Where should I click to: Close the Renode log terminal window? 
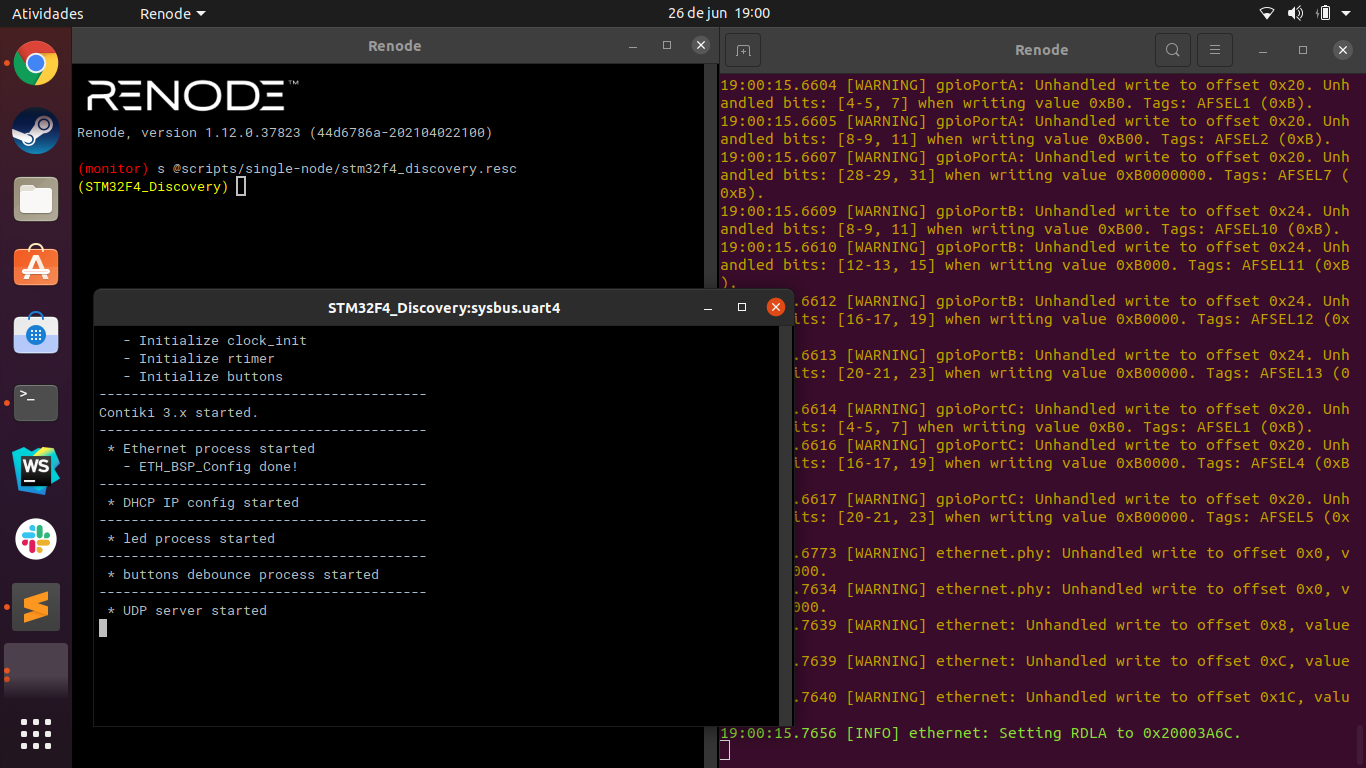[x=1342, y=50]
